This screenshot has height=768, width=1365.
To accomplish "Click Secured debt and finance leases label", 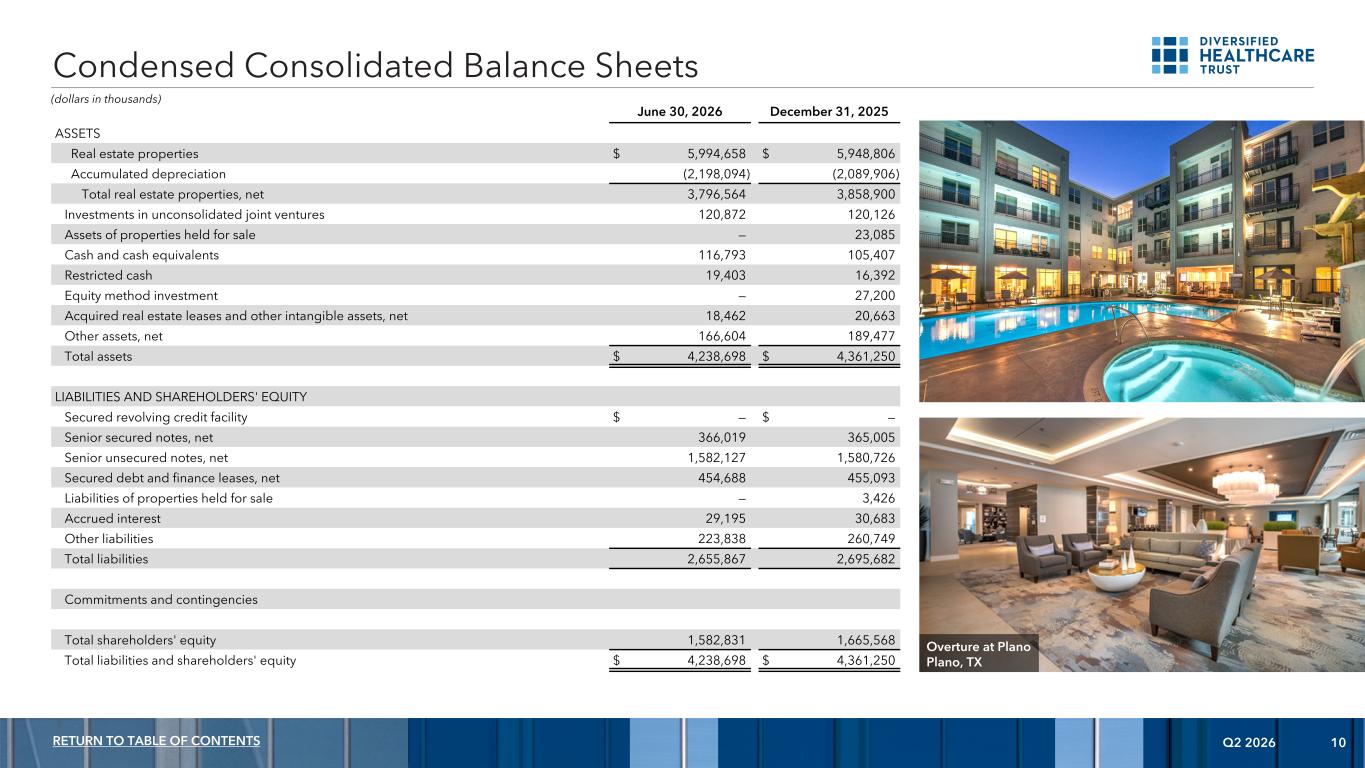I will 172,478.
